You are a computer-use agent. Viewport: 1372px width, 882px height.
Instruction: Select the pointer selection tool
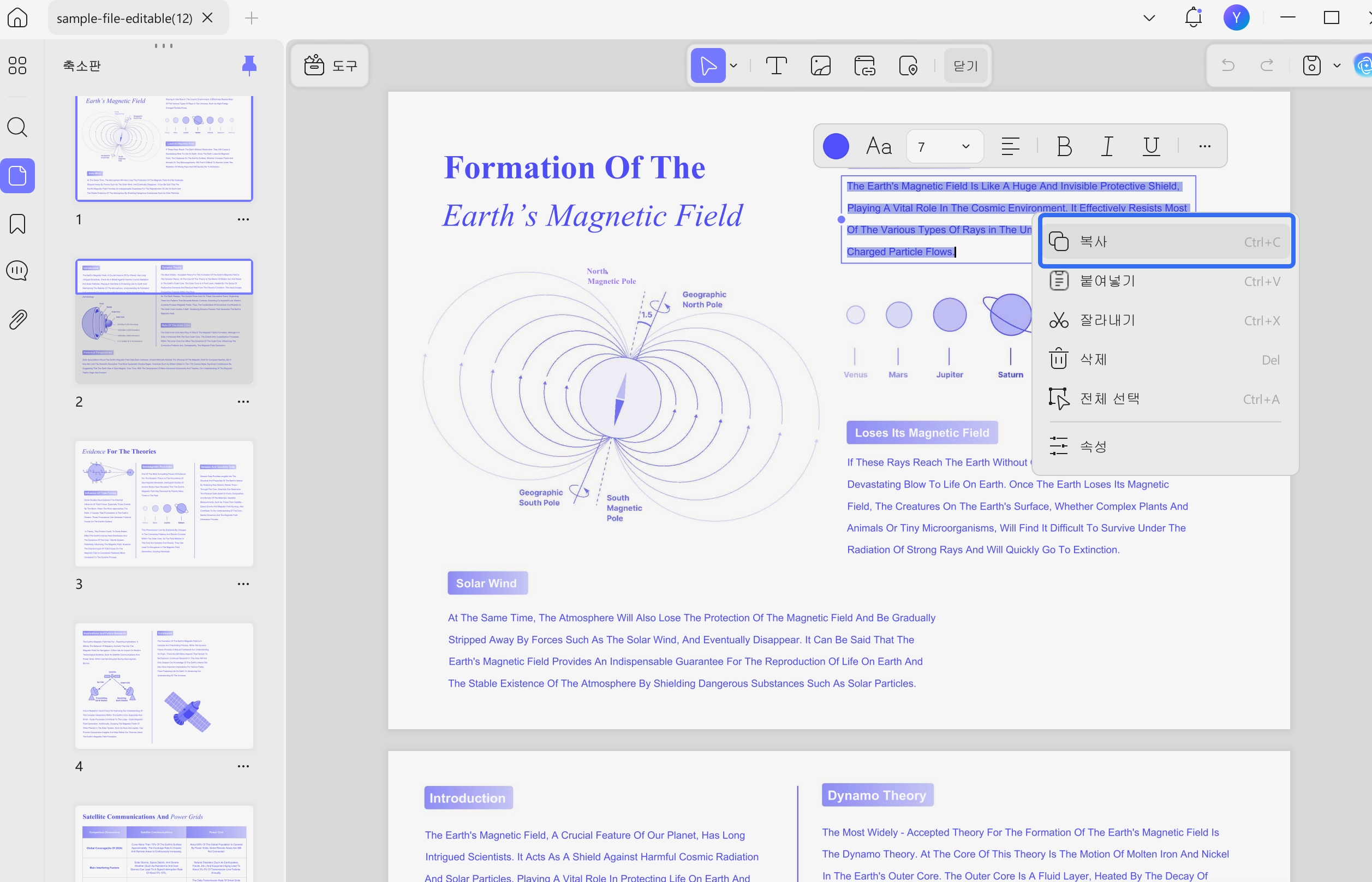point(708,65)
